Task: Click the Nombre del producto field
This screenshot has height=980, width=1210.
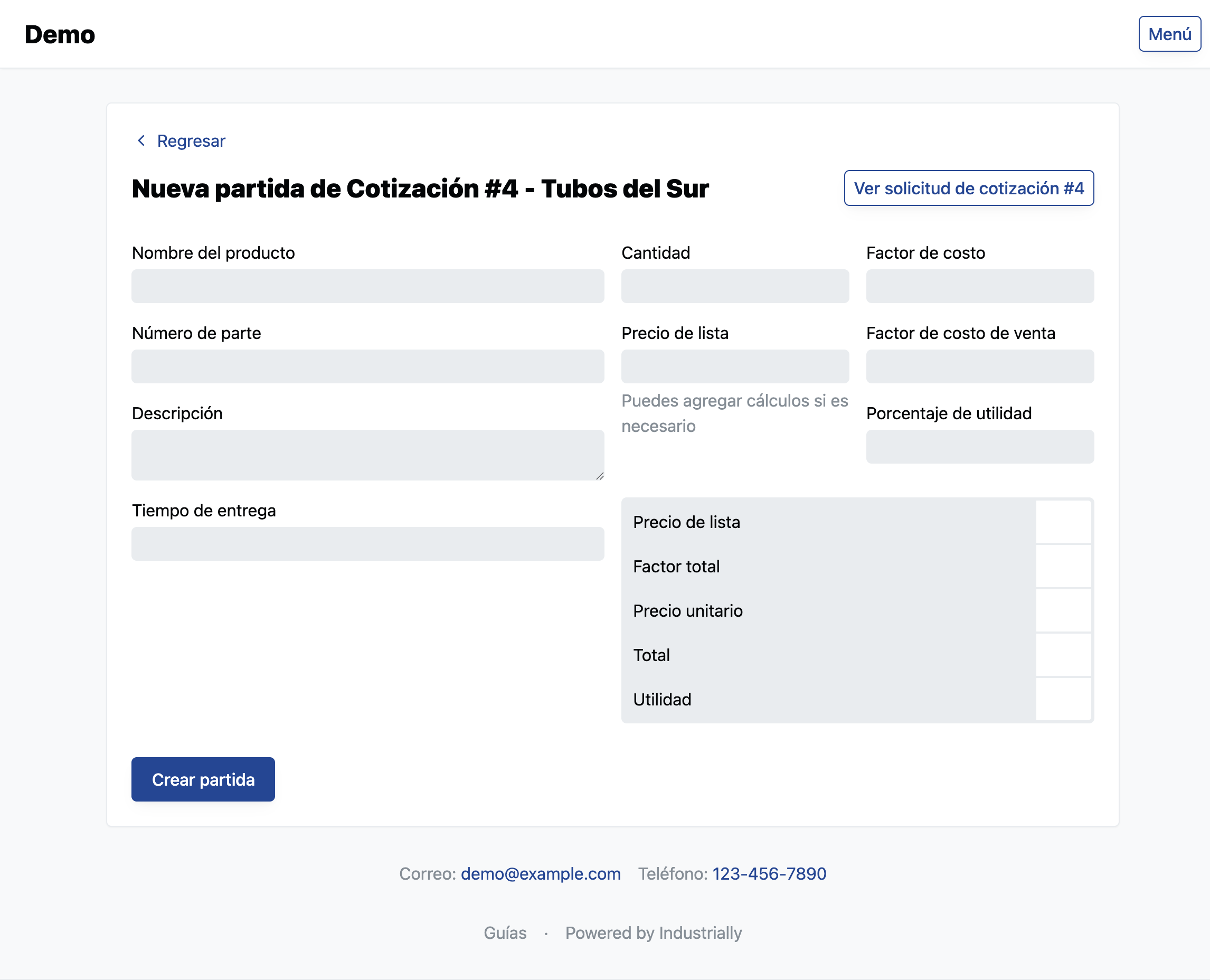Action: tap(367, 286)
